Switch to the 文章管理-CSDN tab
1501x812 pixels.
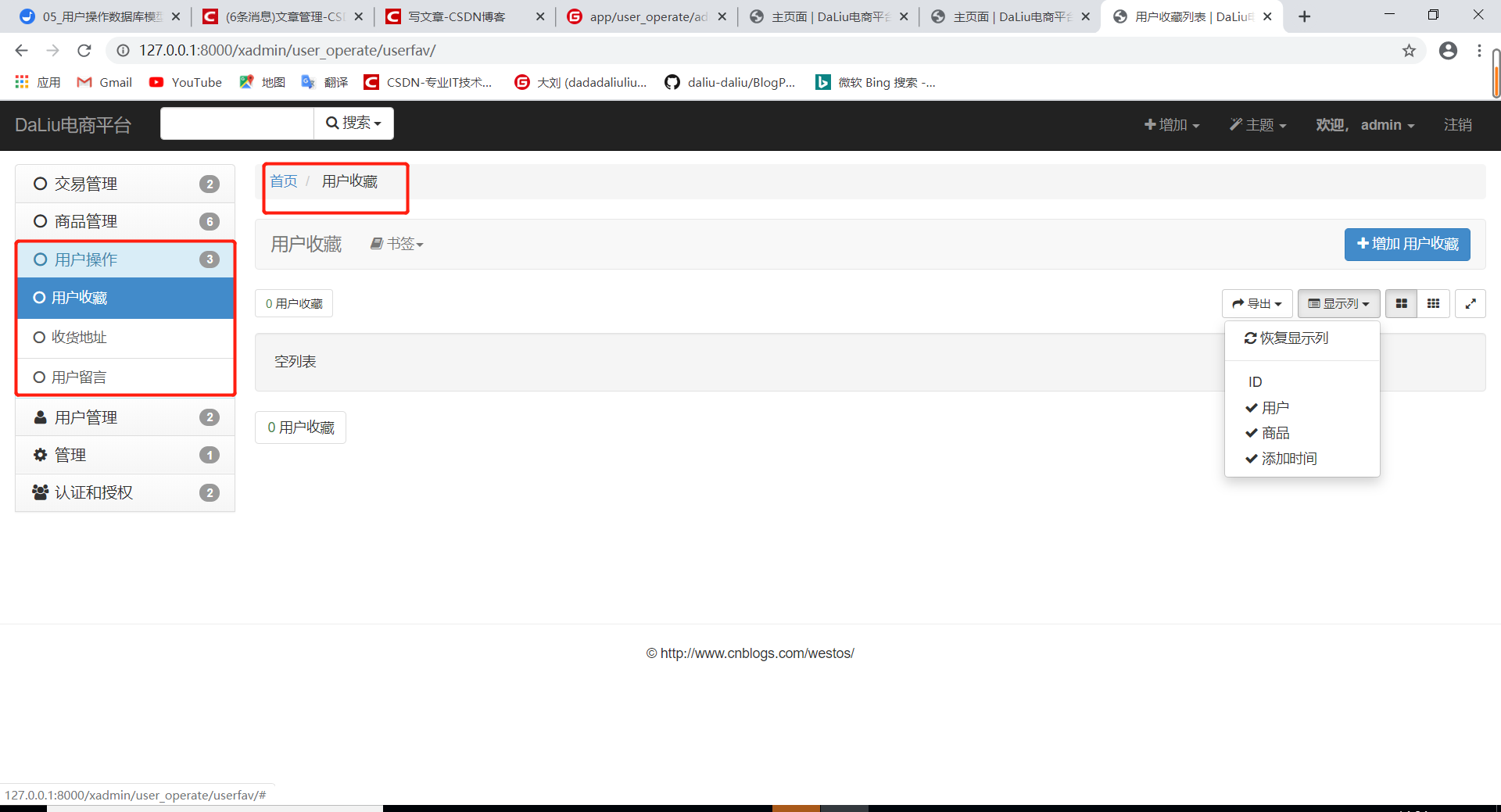tap(282, 16)
